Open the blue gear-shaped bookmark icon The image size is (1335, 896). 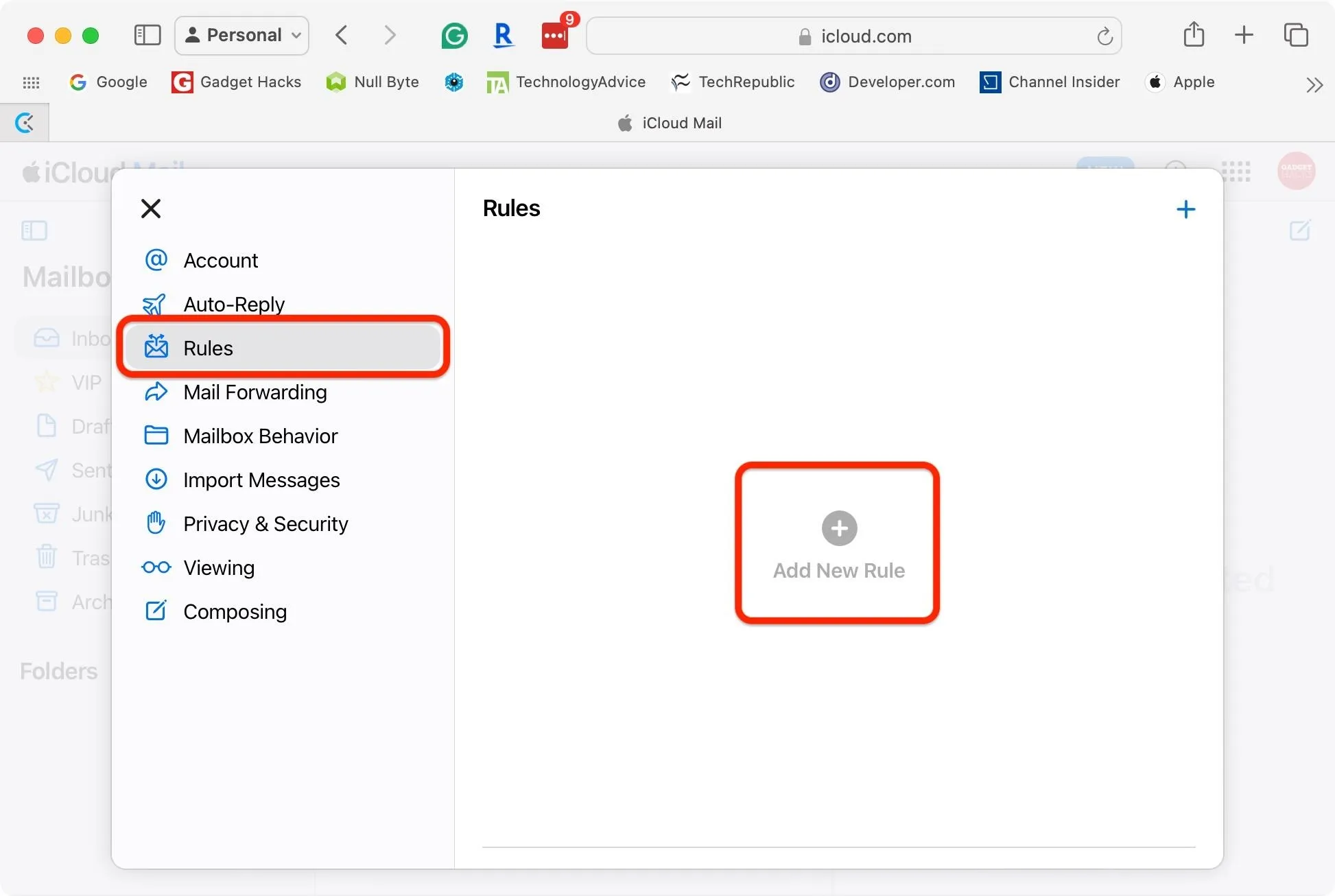pyautogui.click(x=453, y=82)
